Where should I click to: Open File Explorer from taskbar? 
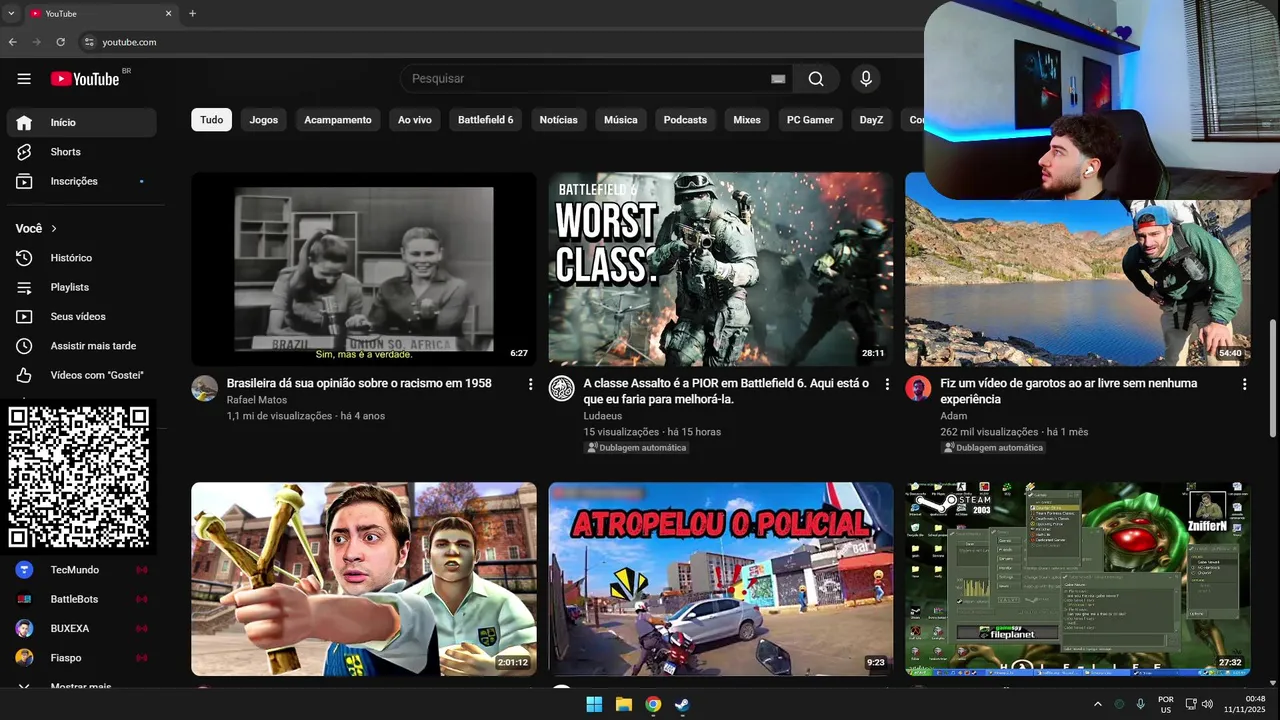coord(624,704)
